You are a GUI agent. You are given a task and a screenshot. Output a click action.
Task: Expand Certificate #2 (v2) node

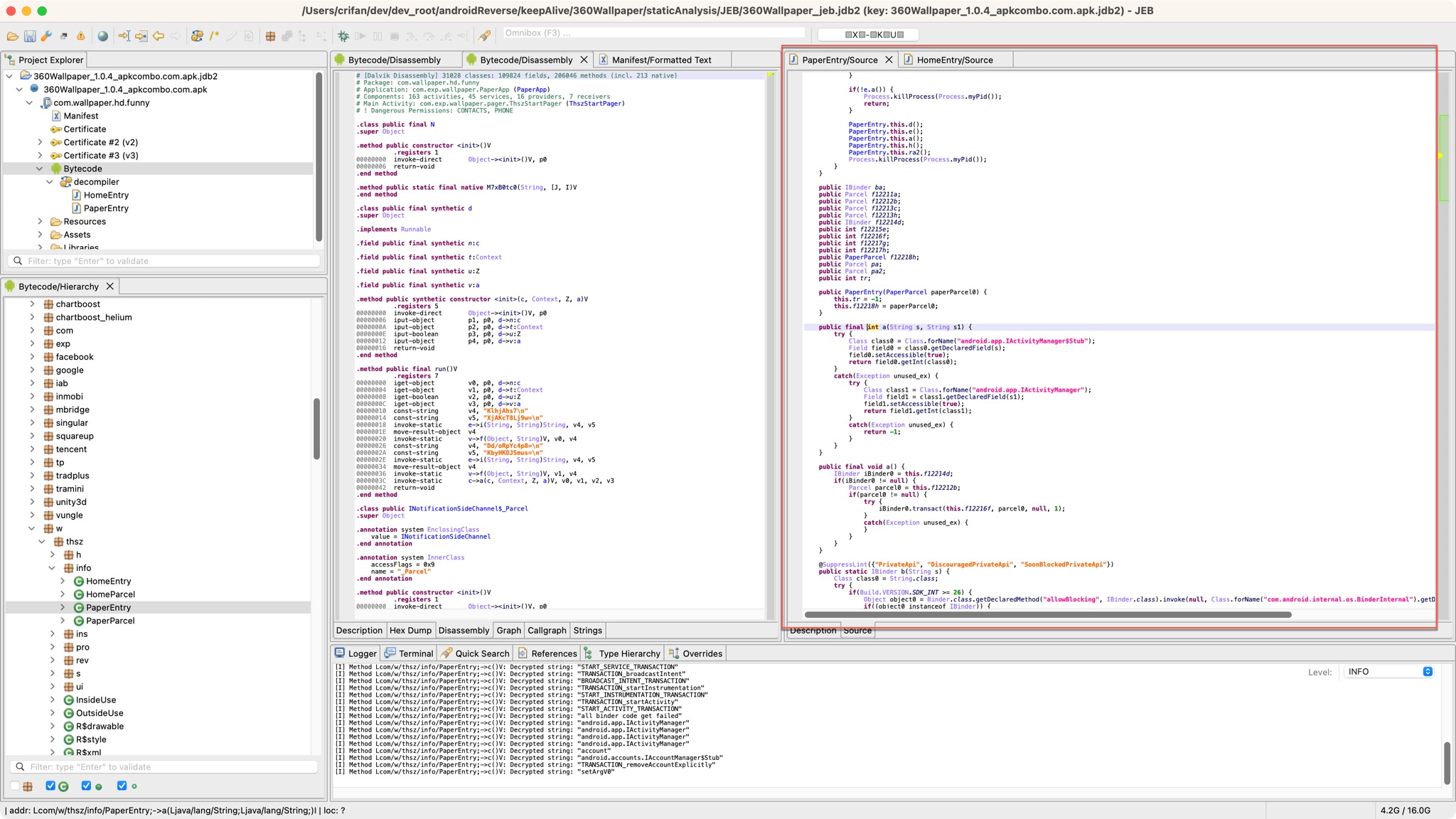click(x=40, y=142)
